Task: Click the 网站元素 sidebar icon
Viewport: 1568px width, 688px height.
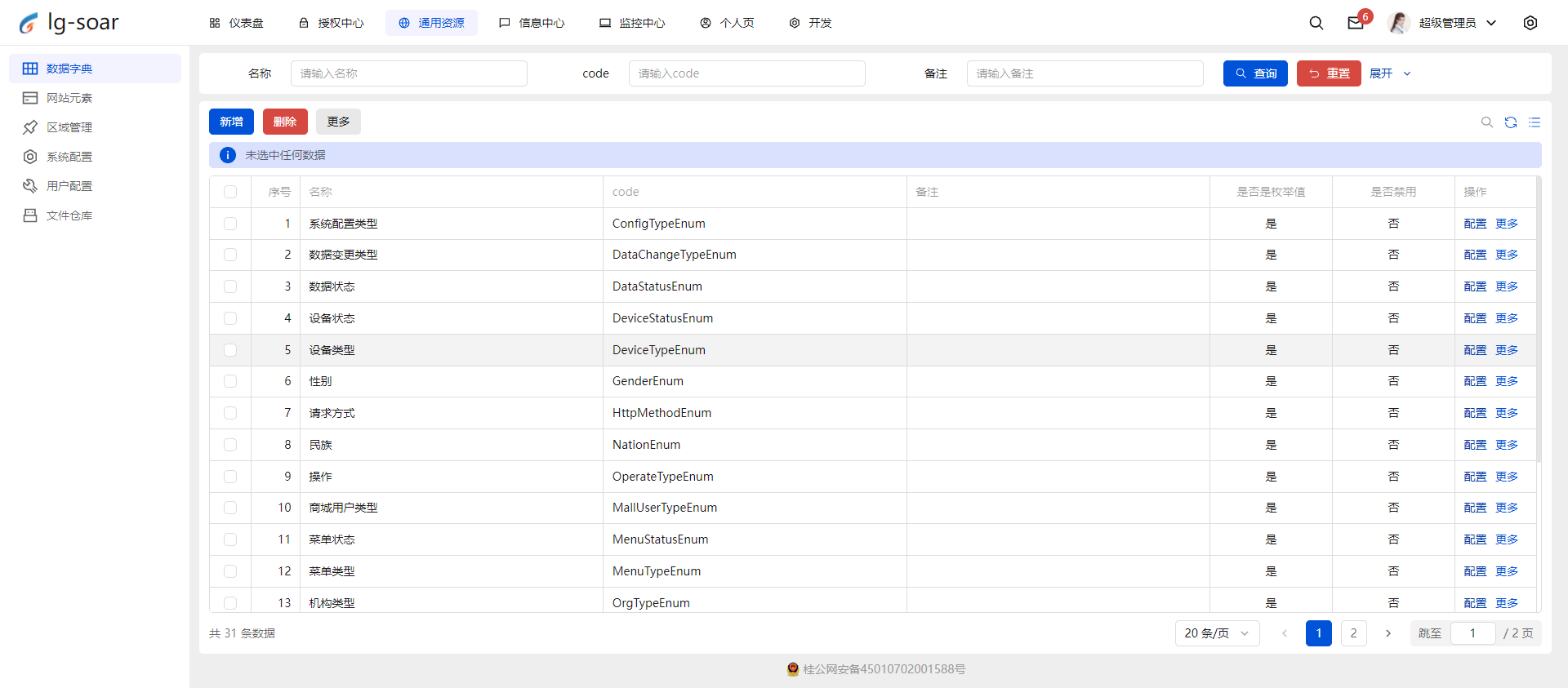Action: point(30,98)
